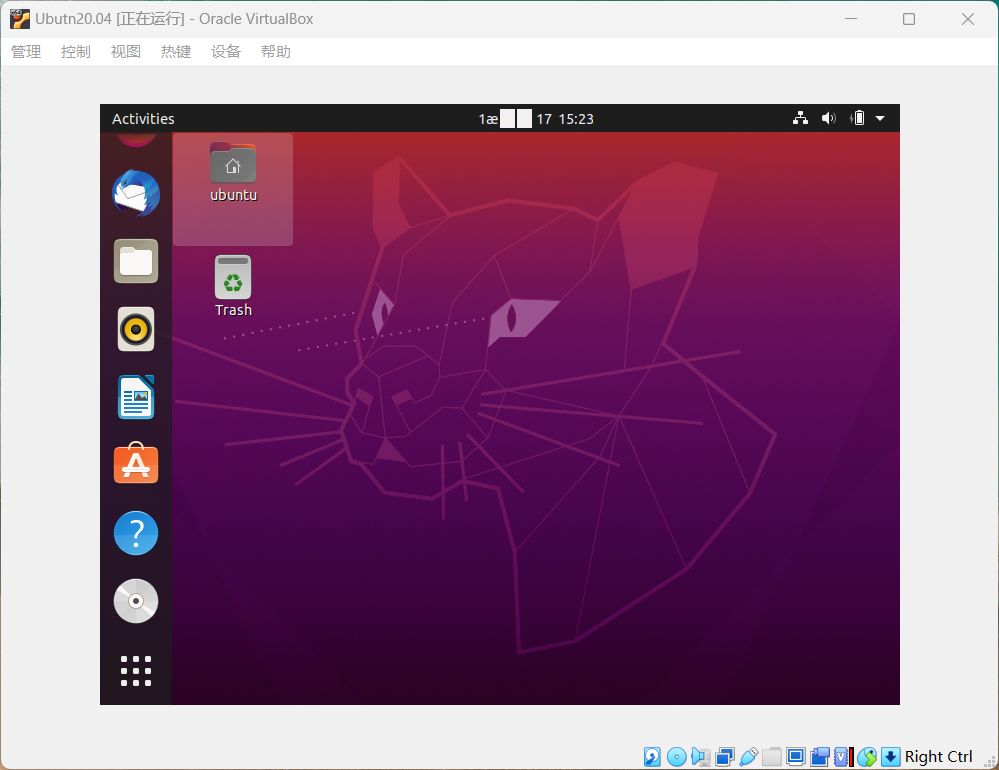The height and width of the screenshot is (770, 999).
Task: Open the Activities overview
Action: (x=143, y=119)
